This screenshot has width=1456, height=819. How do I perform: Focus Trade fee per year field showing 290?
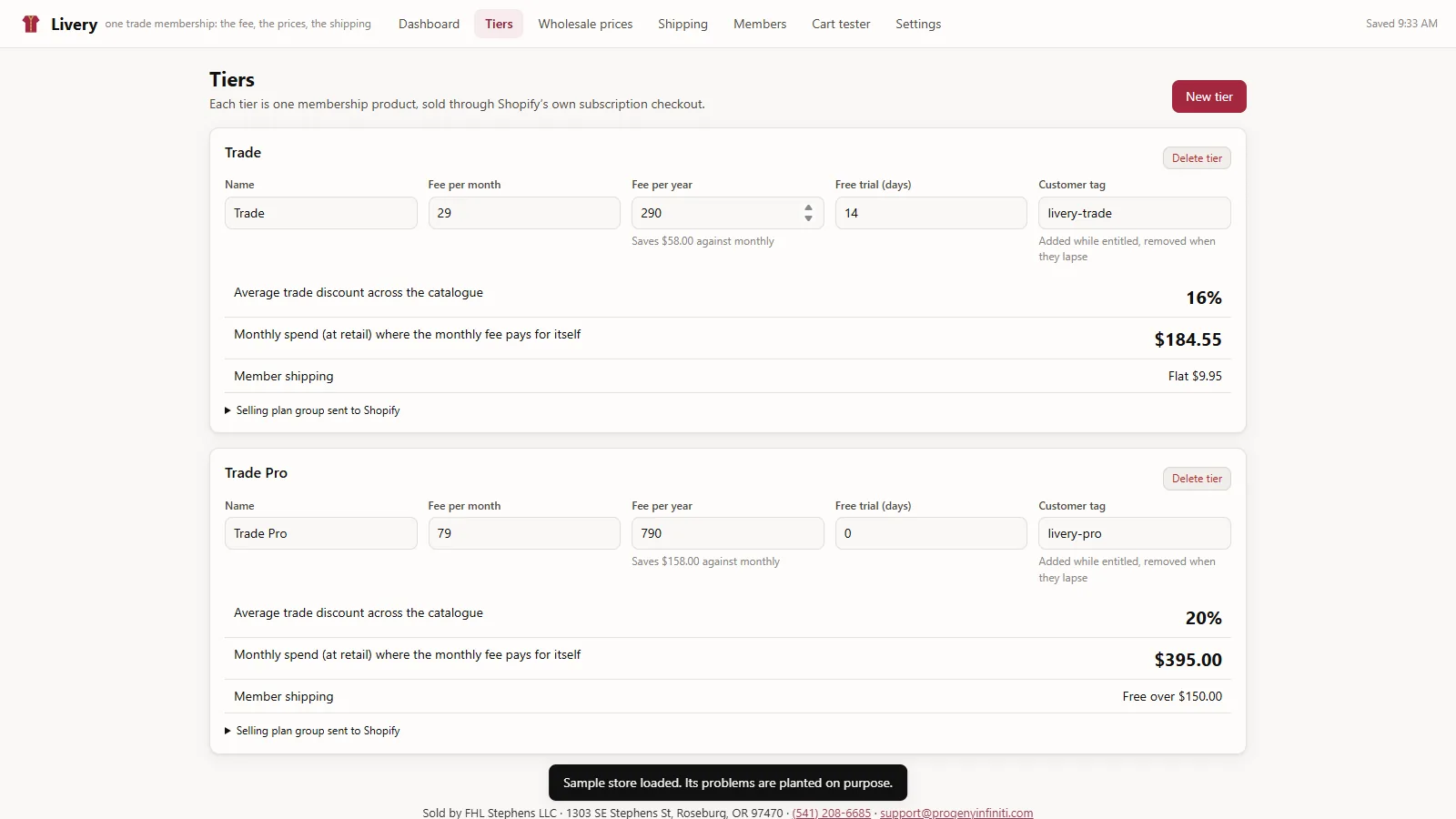[727, 213]
